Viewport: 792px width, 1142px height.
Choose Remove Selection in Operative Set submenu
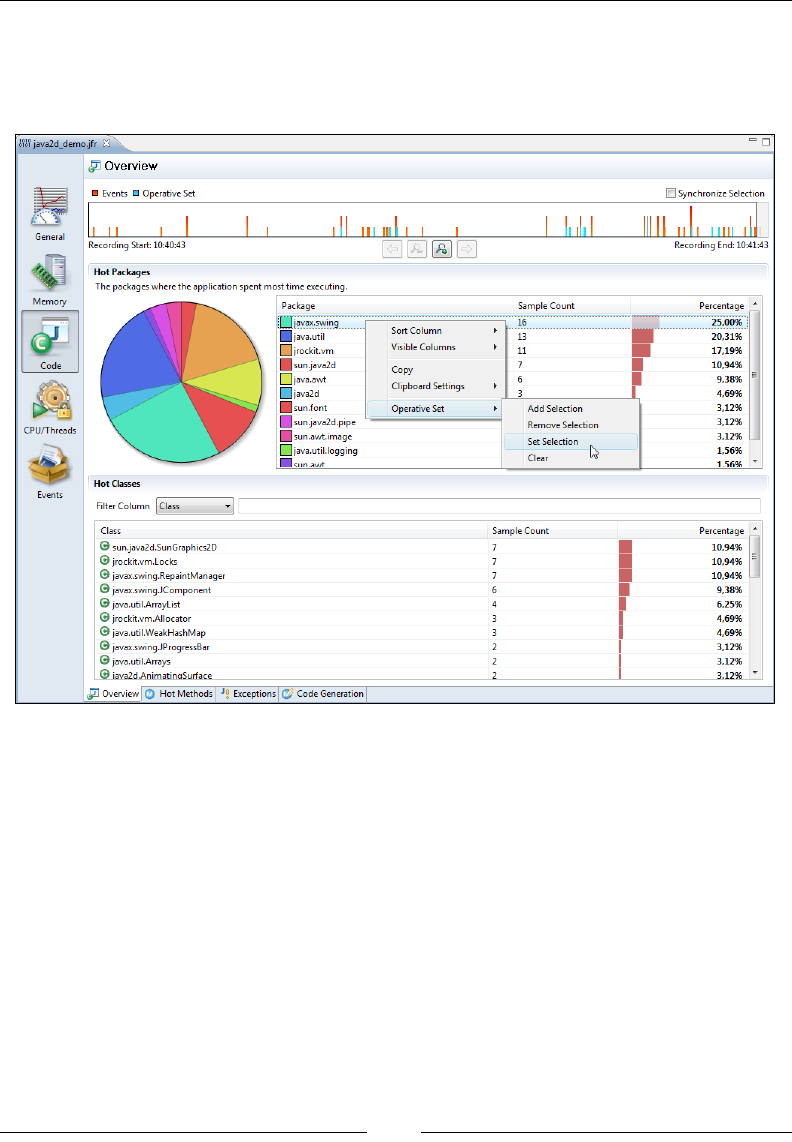571,425
